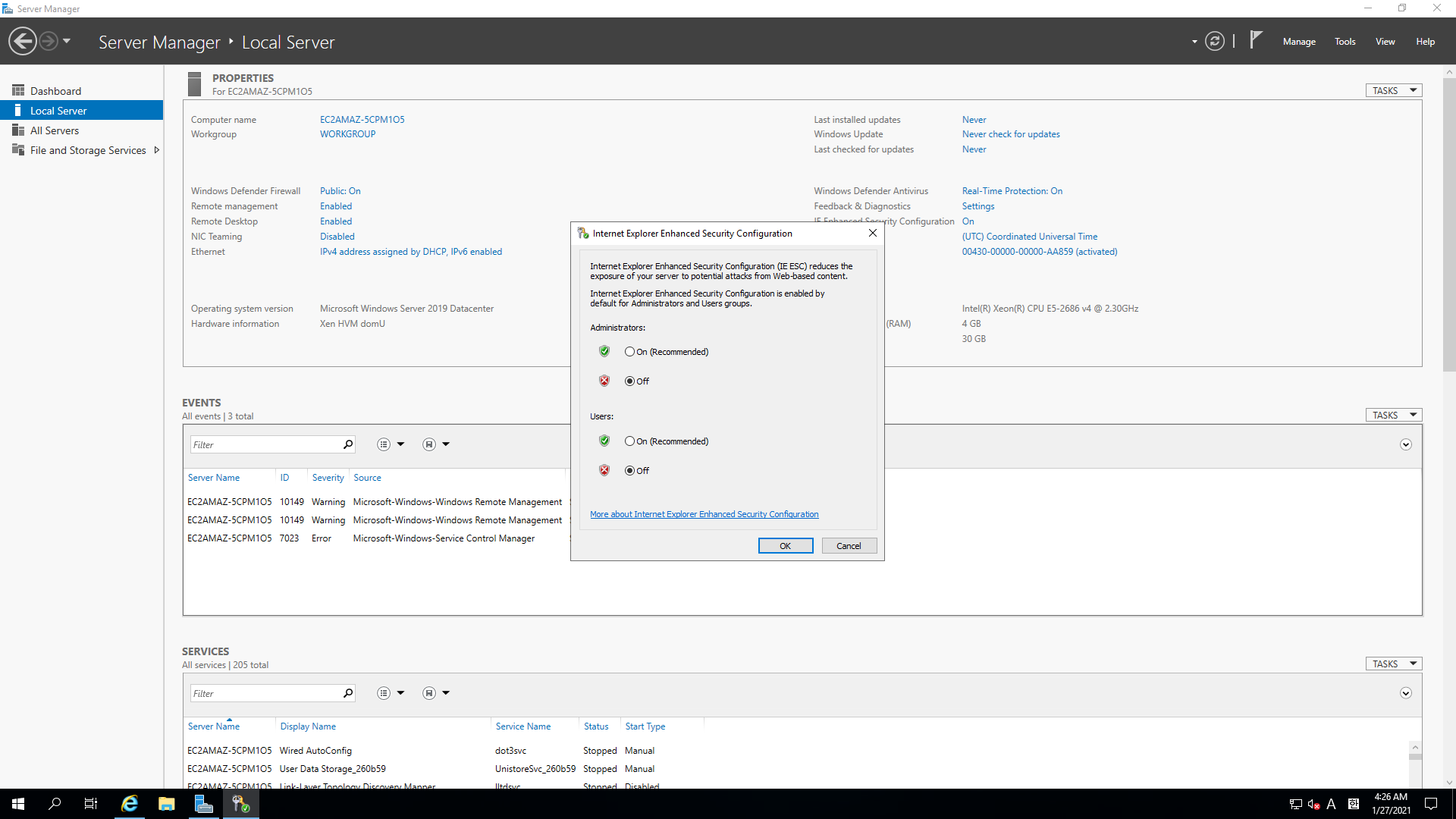Click the Services filter input field

pos(265,693)
